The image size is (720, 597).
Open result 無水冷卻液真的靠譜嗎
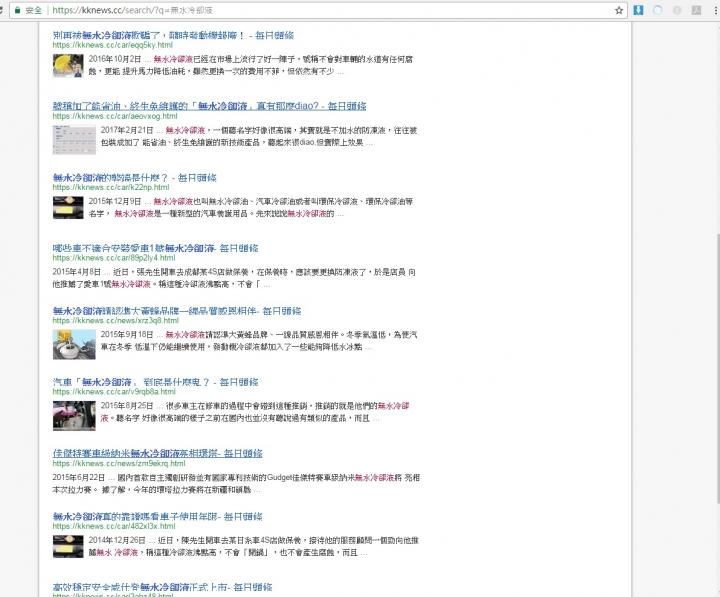(x=158, y=517)
